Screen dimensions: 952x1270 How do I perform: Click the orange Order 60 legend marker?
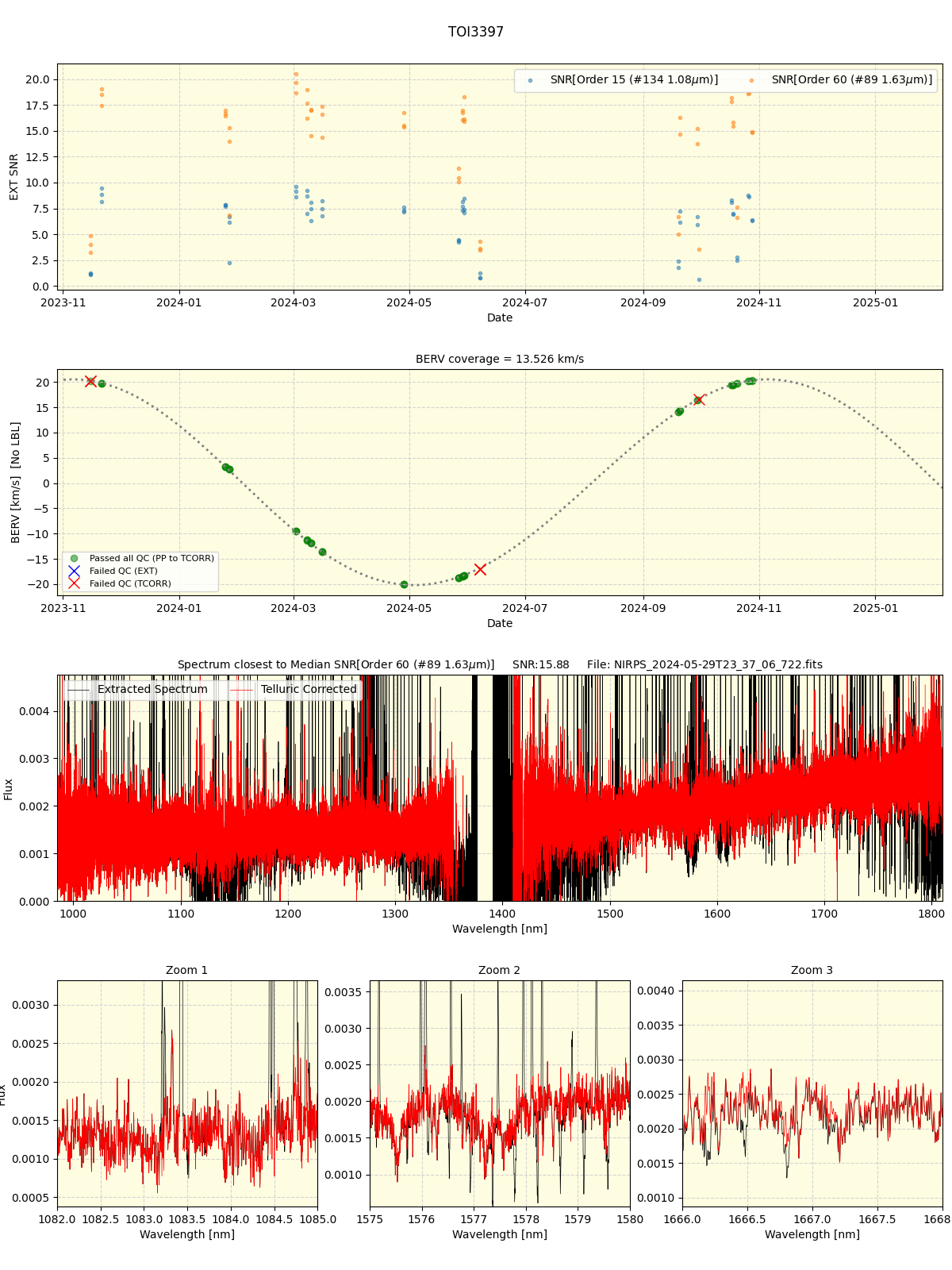pos(751,81)
